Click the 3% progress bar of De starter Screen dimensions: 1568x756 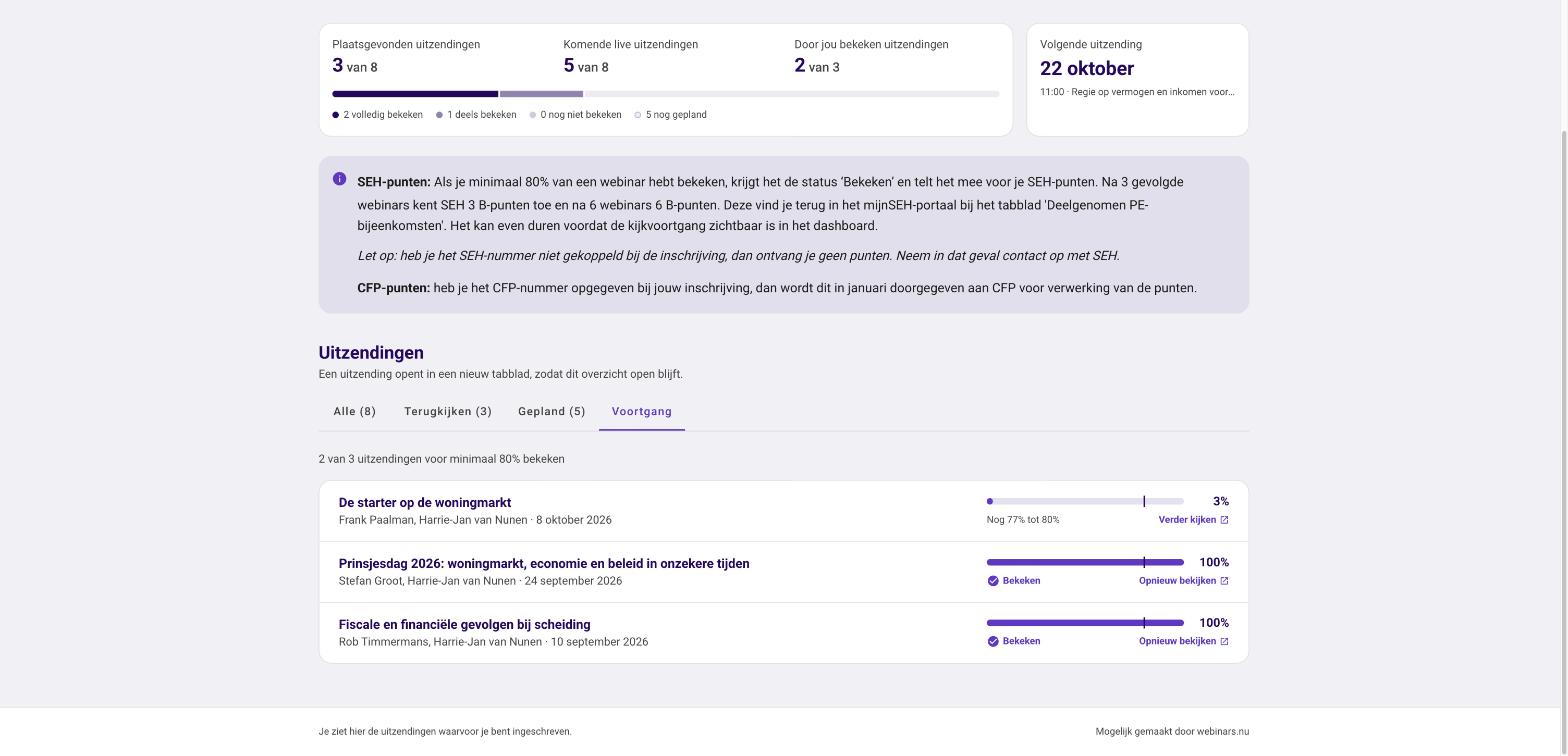(x=1085, y=501)
